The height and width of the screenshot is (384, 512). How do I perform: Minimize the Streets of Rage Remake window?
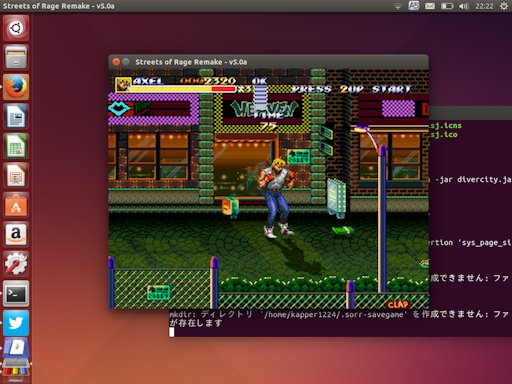(126, 62)
